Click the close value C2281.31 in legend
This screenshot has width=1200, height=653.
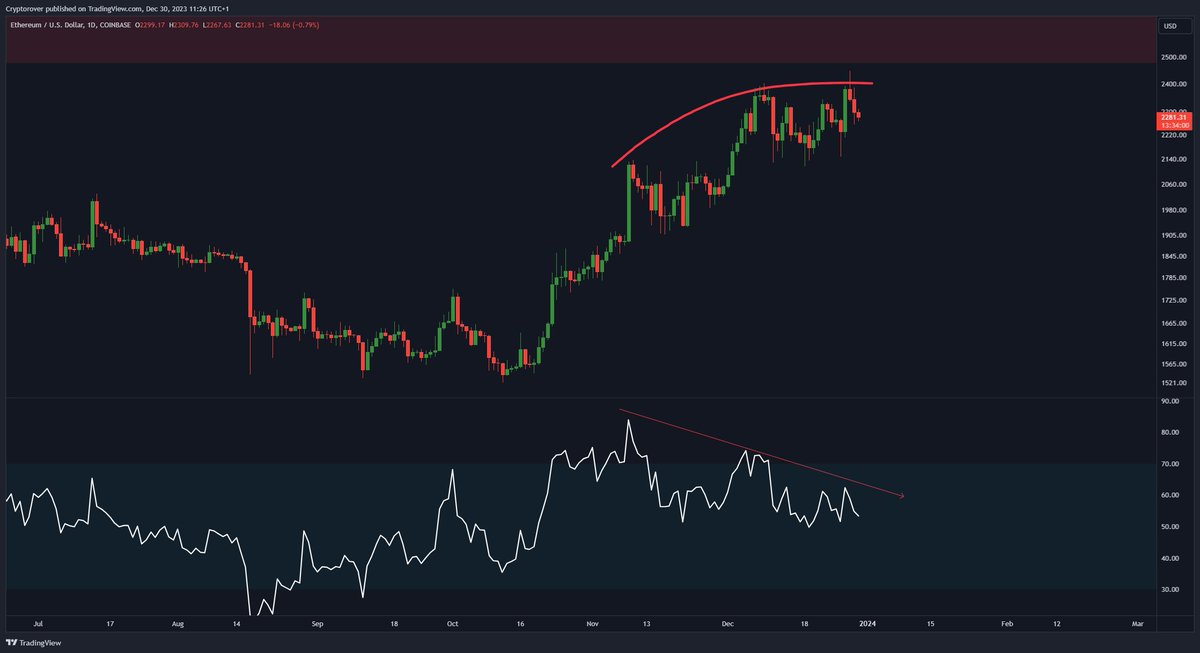point(250,27)
